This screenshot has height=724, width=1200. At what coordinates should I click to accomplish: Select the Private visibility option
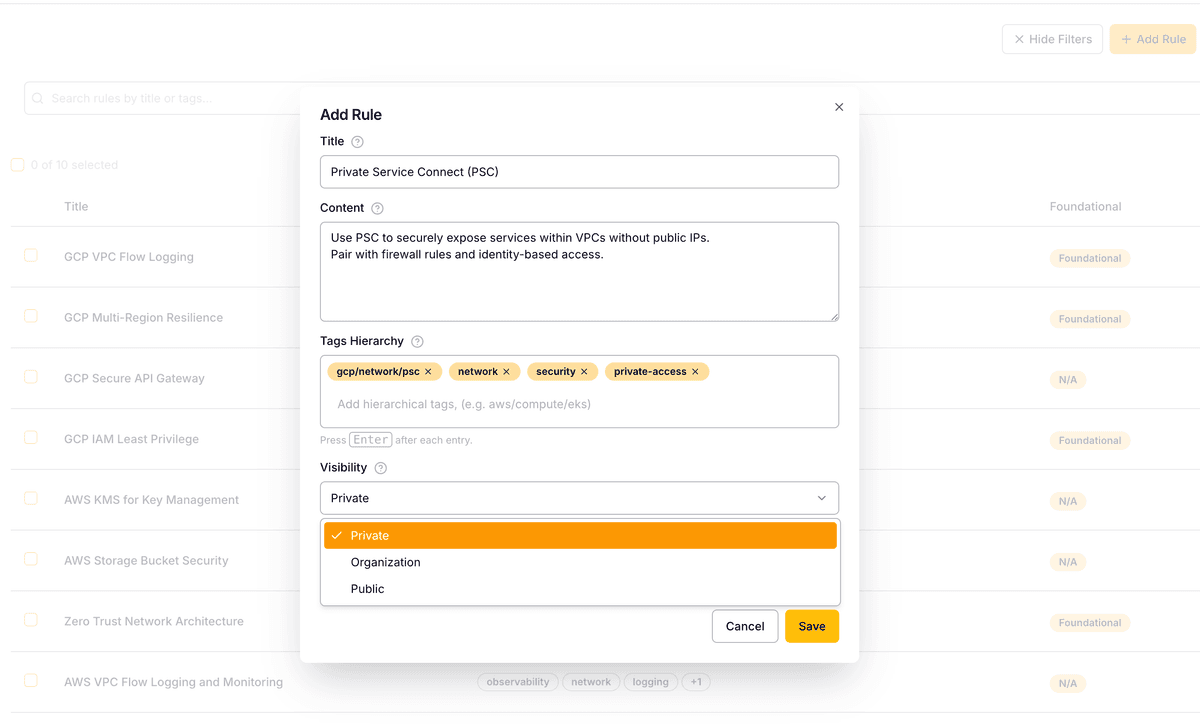click(579, 536)
